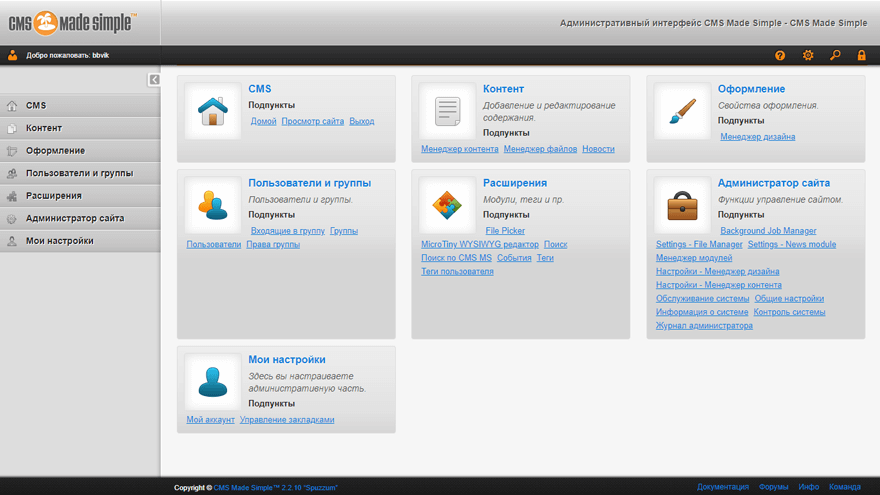Collapse the left sidebar with arrow toggle
This screenshot has width=880, height=495.
[154, 79]
